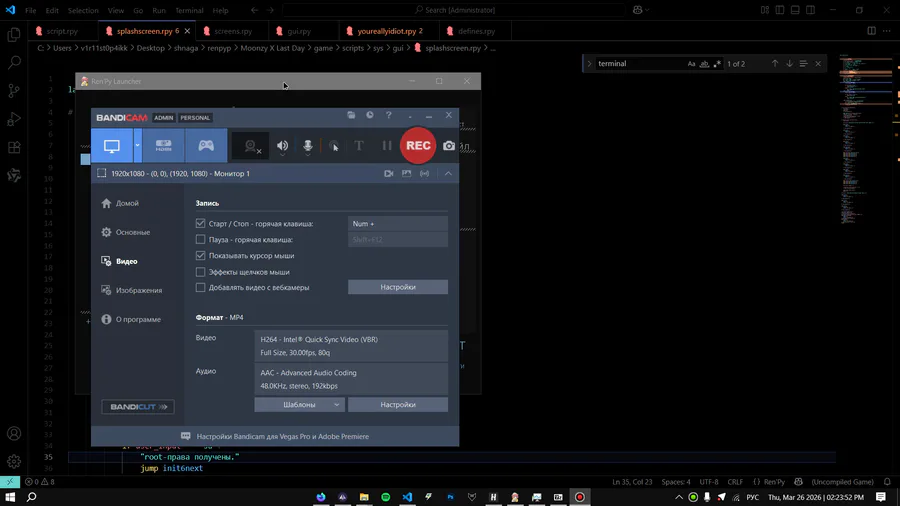The image size is (900, 506).
Task: Open the Домой section in Bandicam
Action: click(x=120, y=203)
